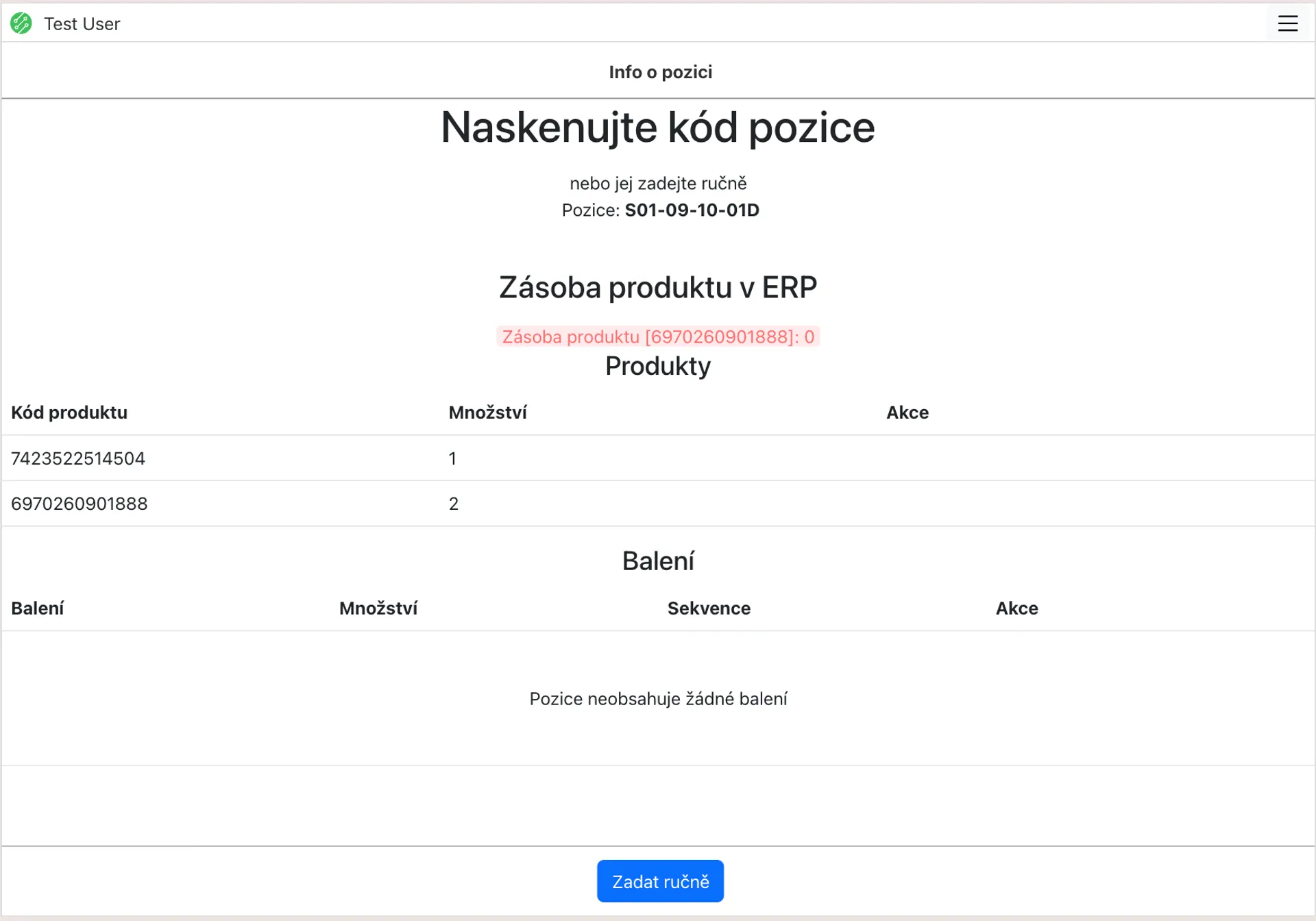The image size is (1316, 921).
Task: Open the hamburger menu
Action: tap(1287, 23)
